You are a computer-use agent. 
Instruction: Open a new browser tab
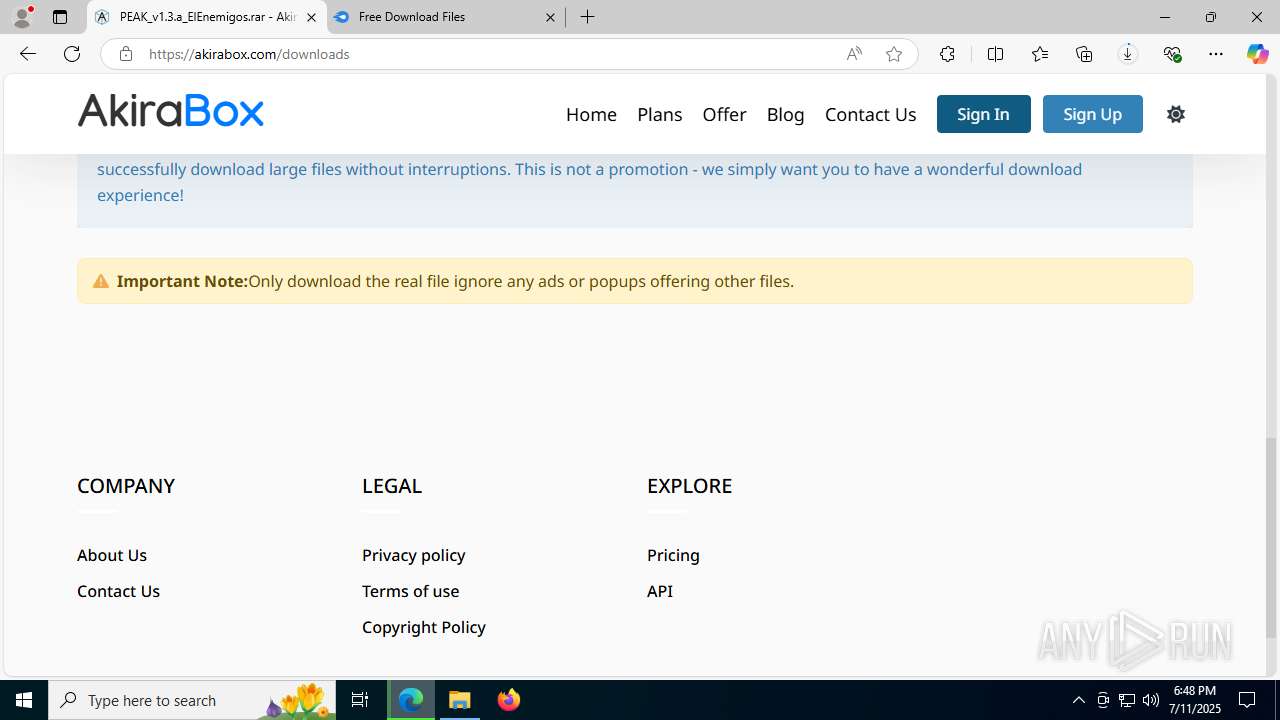(588, 17)
